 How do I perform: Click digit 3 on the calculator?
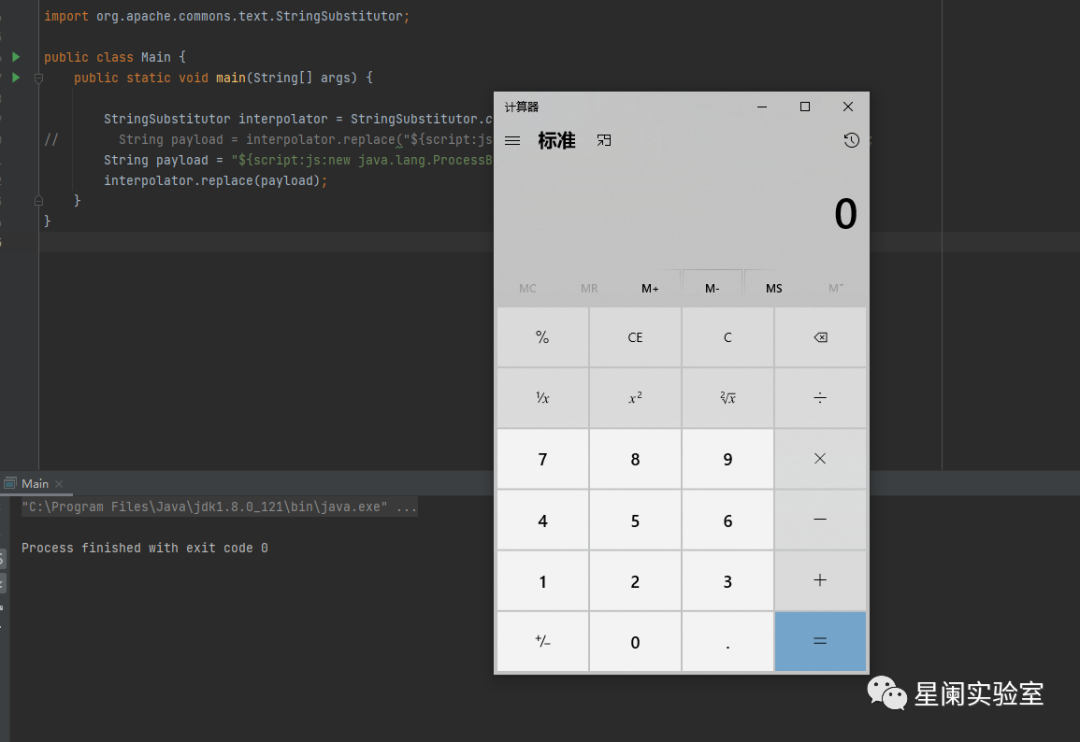coord(727,580)
